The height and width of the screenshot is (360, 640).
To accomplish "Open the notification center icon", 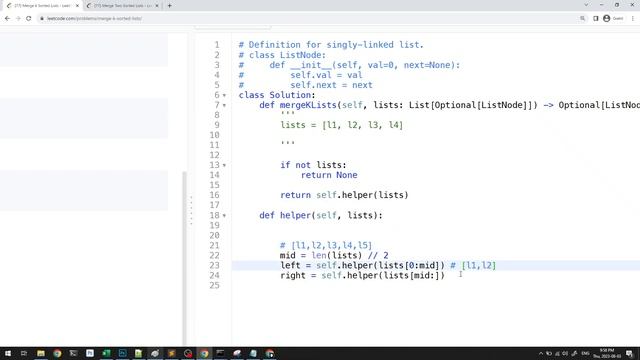I will tap(629, 353).
